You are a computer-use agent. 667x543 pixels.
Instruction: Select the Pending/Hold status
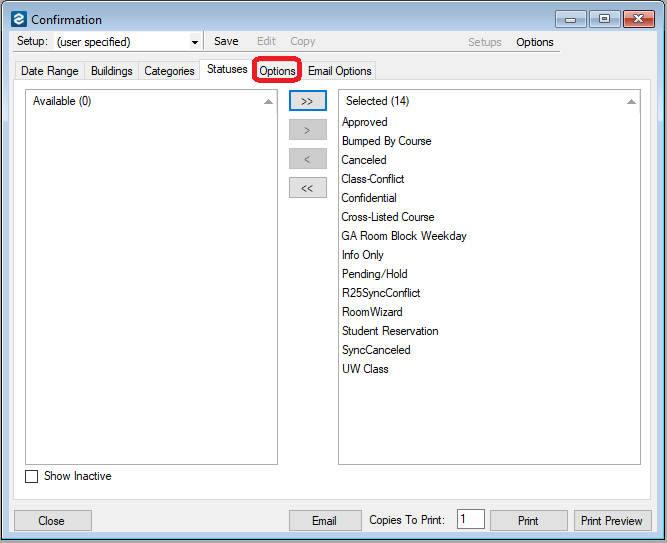374,274
